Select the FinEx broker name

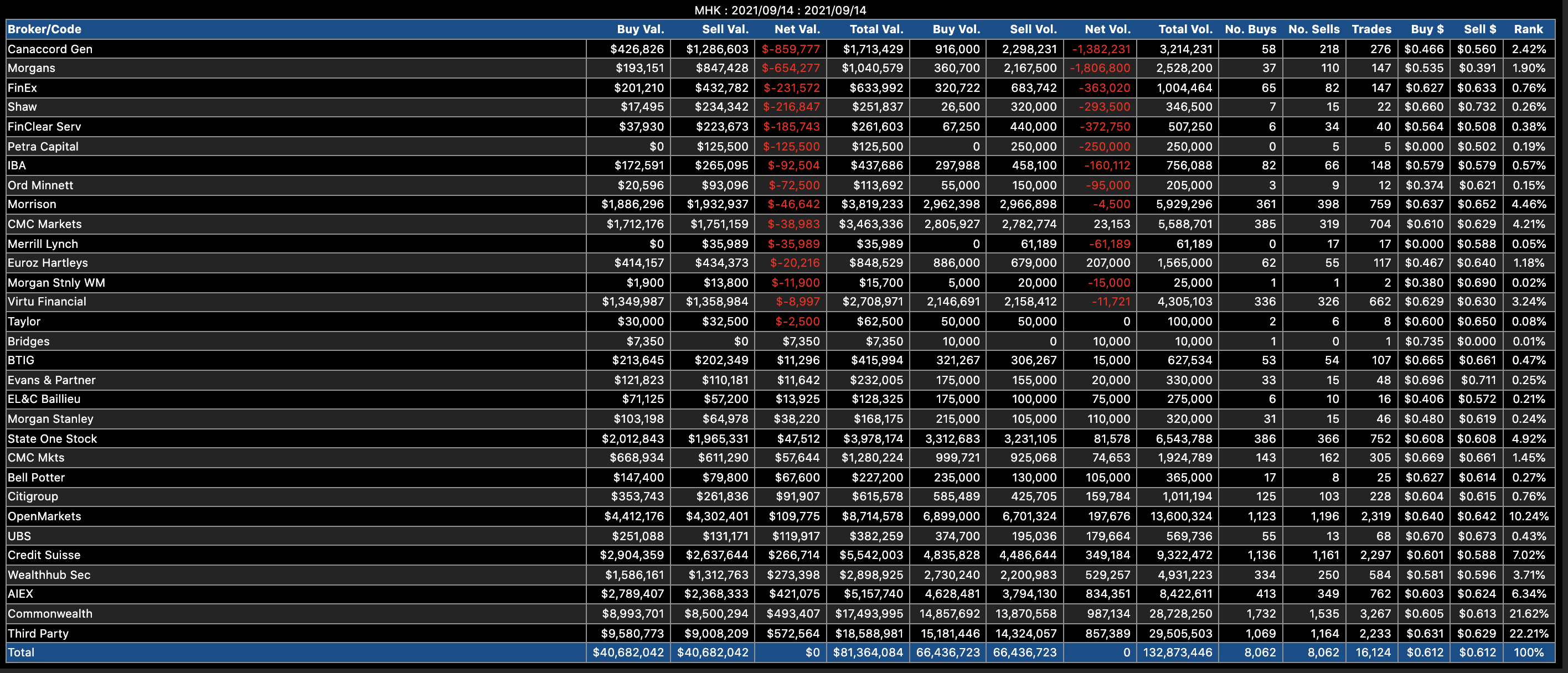[x=22, y=87]
